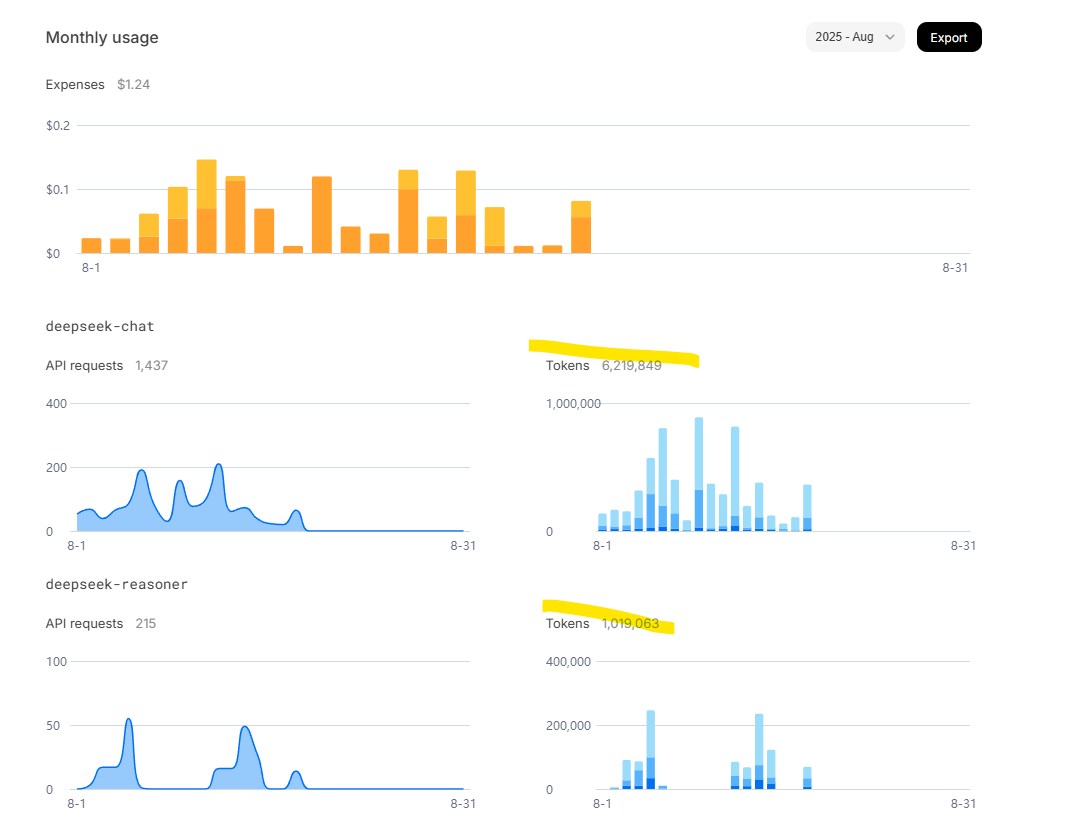
Task: Click the 50 axis label in reasoner requests chart
Action: click(53, 725)
